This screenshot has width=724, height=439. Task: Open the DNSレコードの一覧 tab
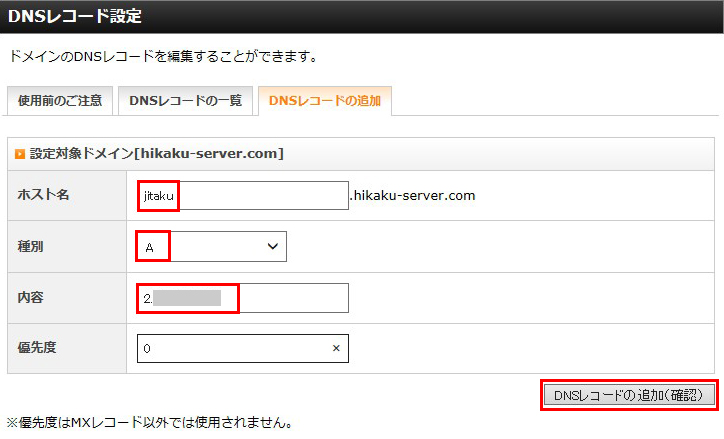pyautogui.click(x=184, y=102)
